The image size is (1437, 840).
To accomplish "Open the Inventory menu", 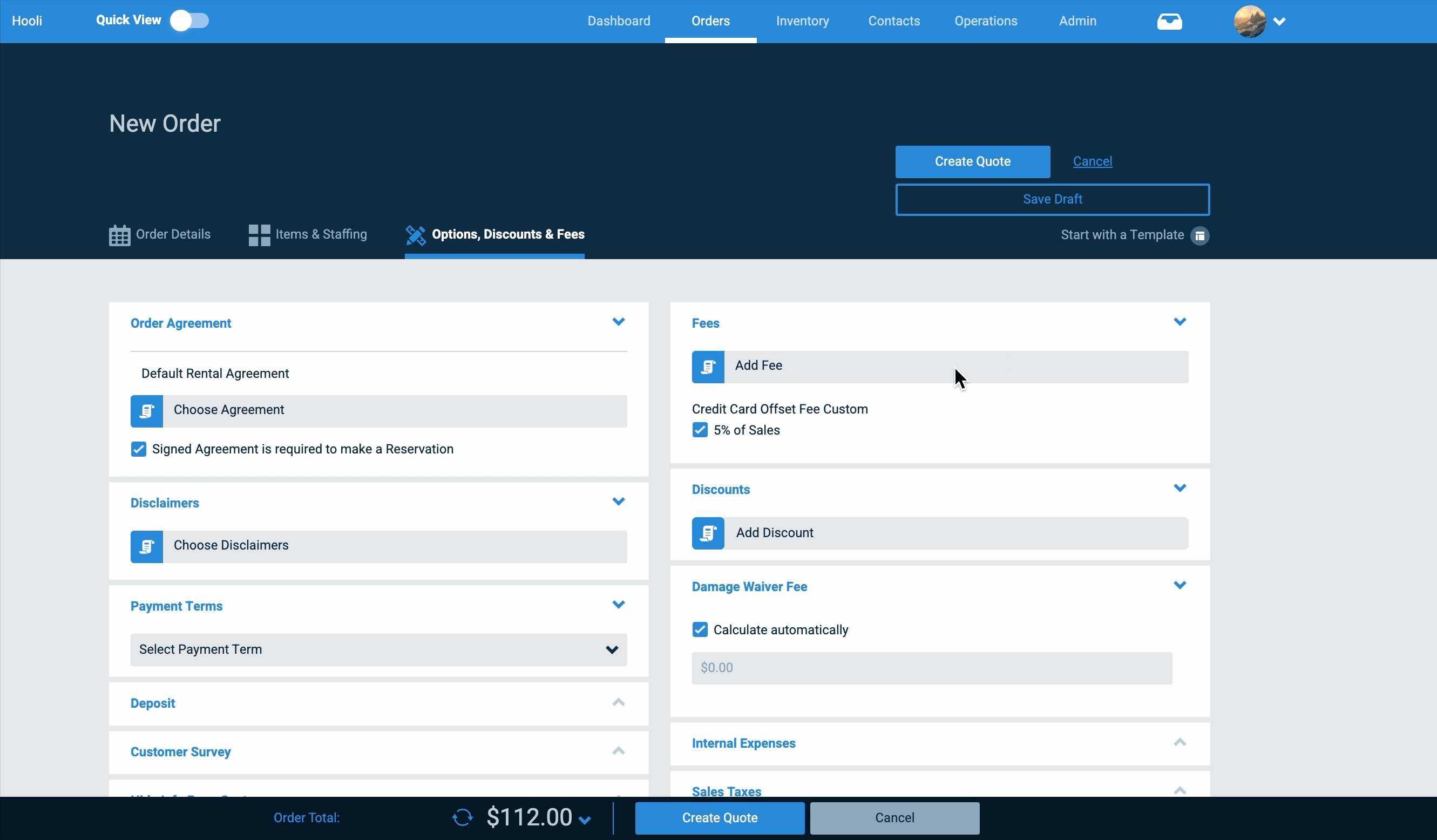I will tap(802, 21).
